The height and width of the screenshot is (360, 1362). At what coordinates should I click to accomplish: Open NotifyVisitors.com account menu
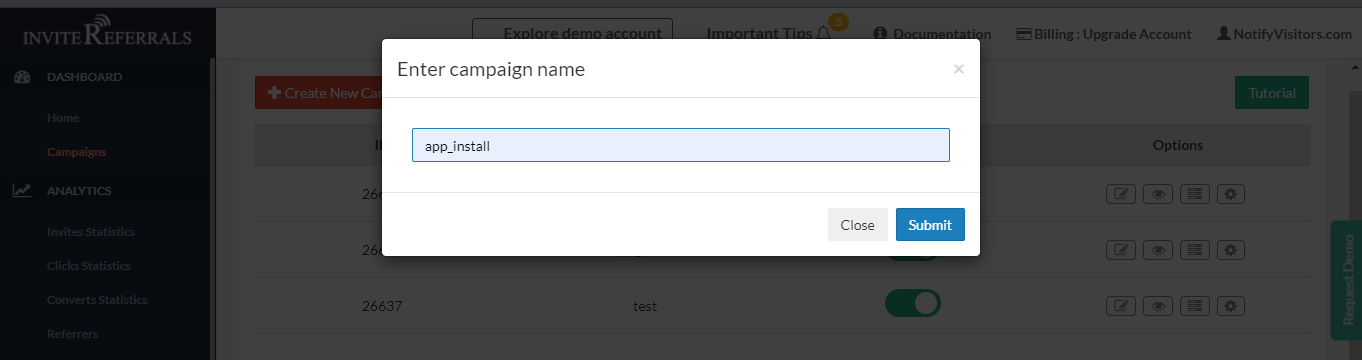tap(1284, 33)
